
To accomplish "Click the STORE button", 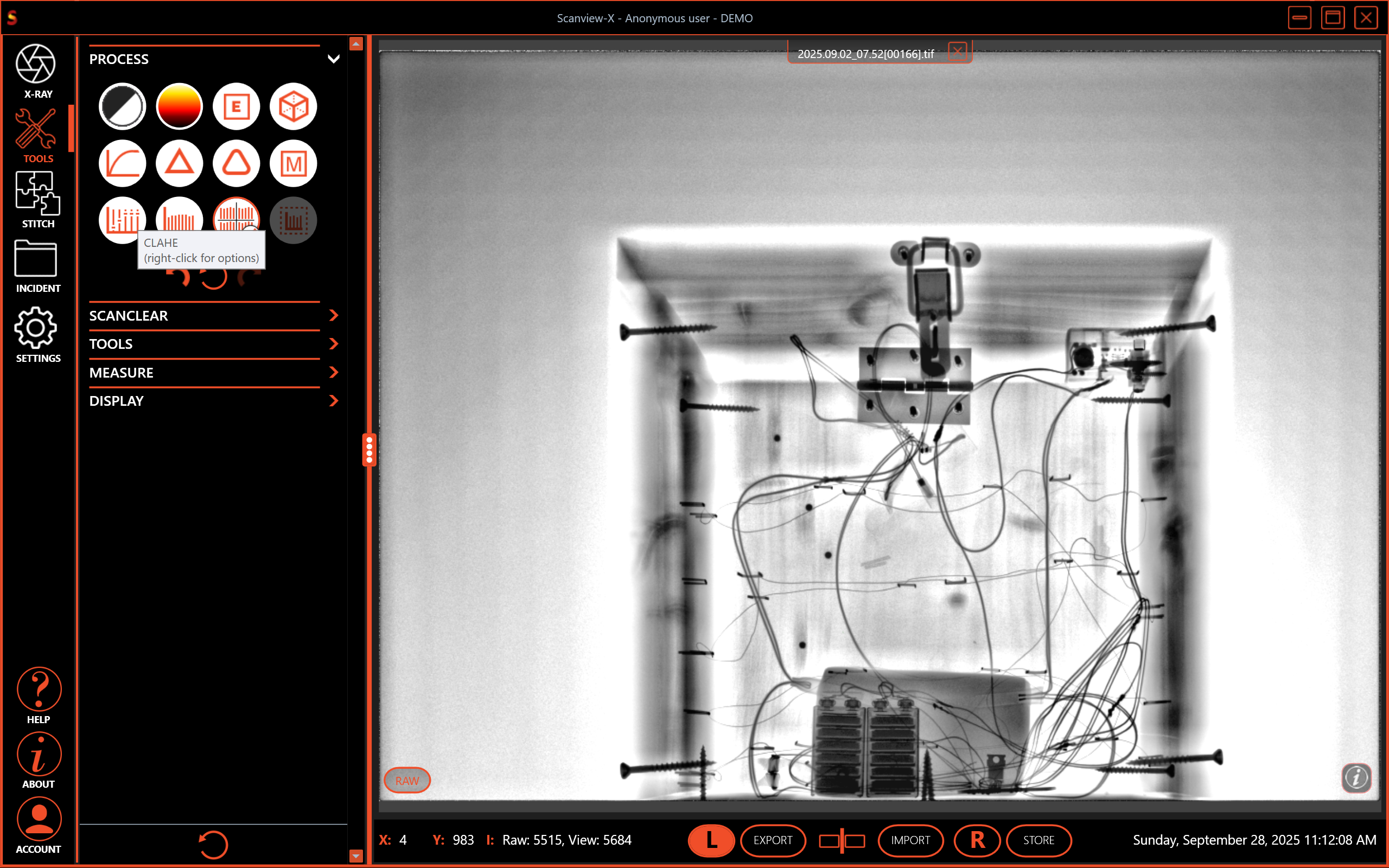I will pyautogui.click(x=1038, y=840).
